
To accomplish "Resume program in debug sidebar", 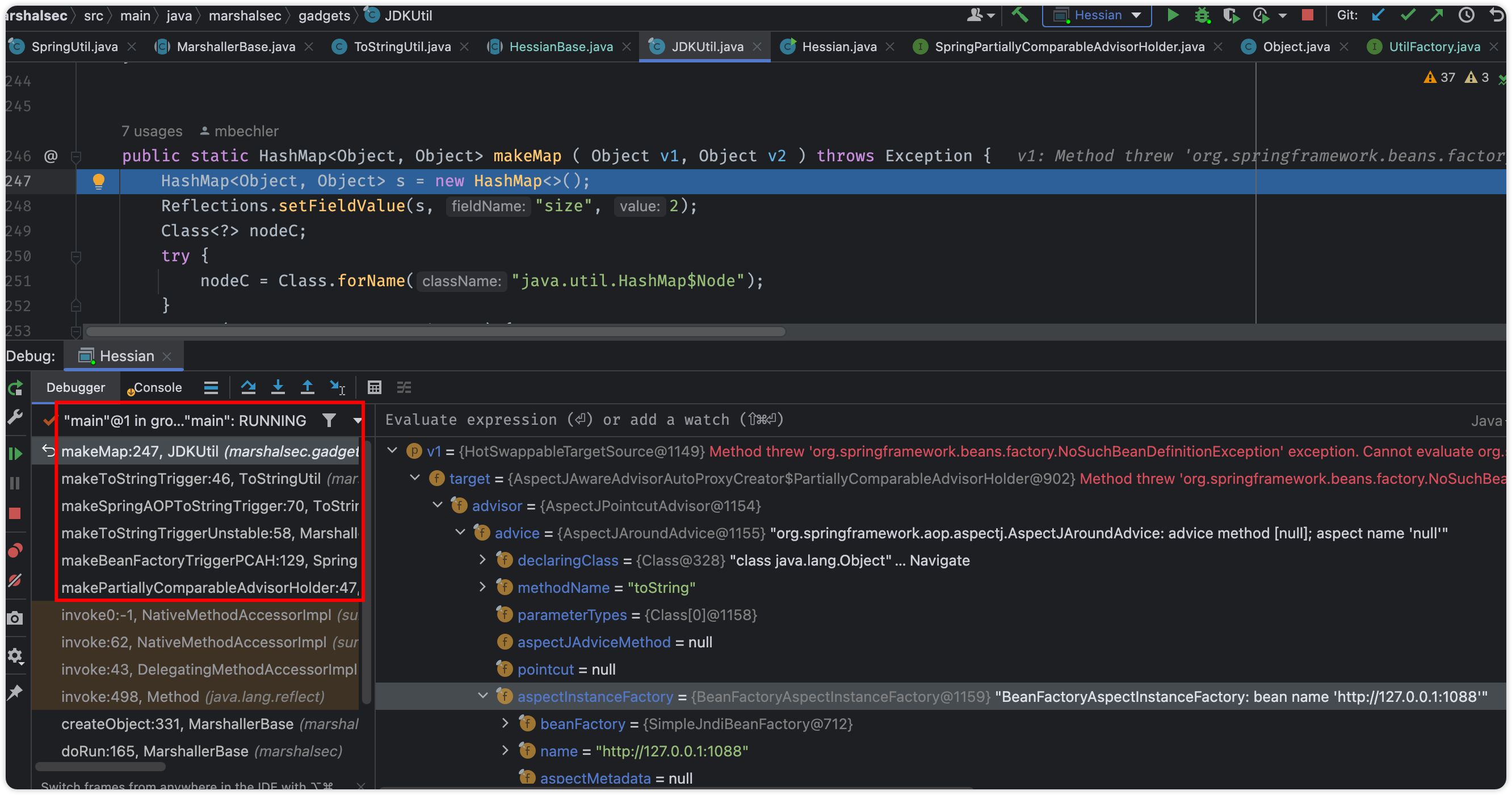I will 15,453.
